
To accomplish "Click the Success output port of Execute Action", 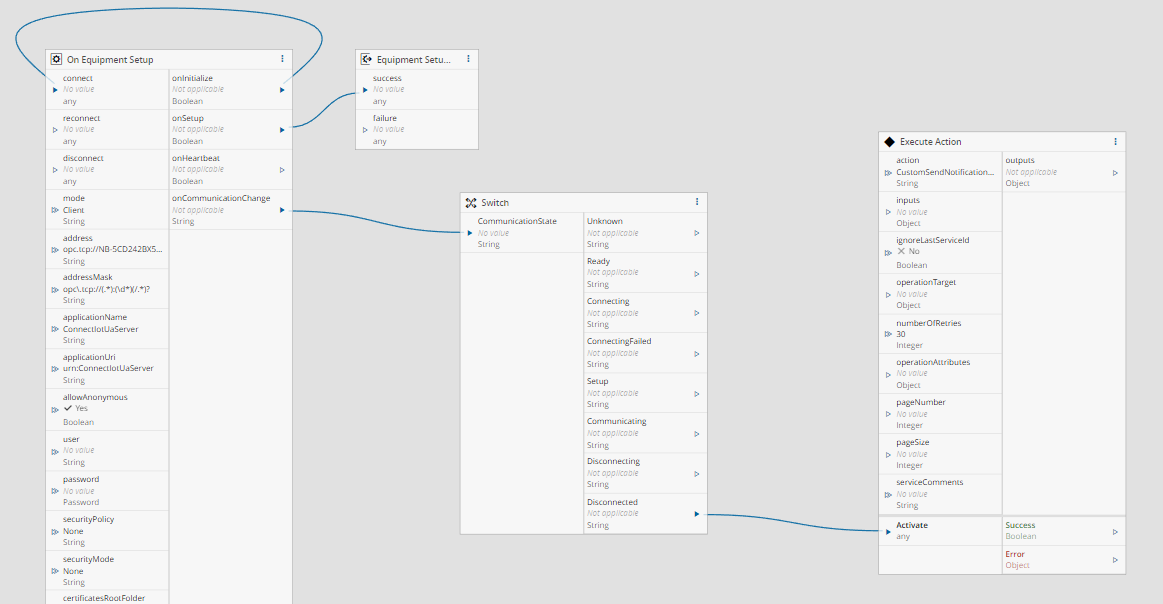I will 1115,531.
